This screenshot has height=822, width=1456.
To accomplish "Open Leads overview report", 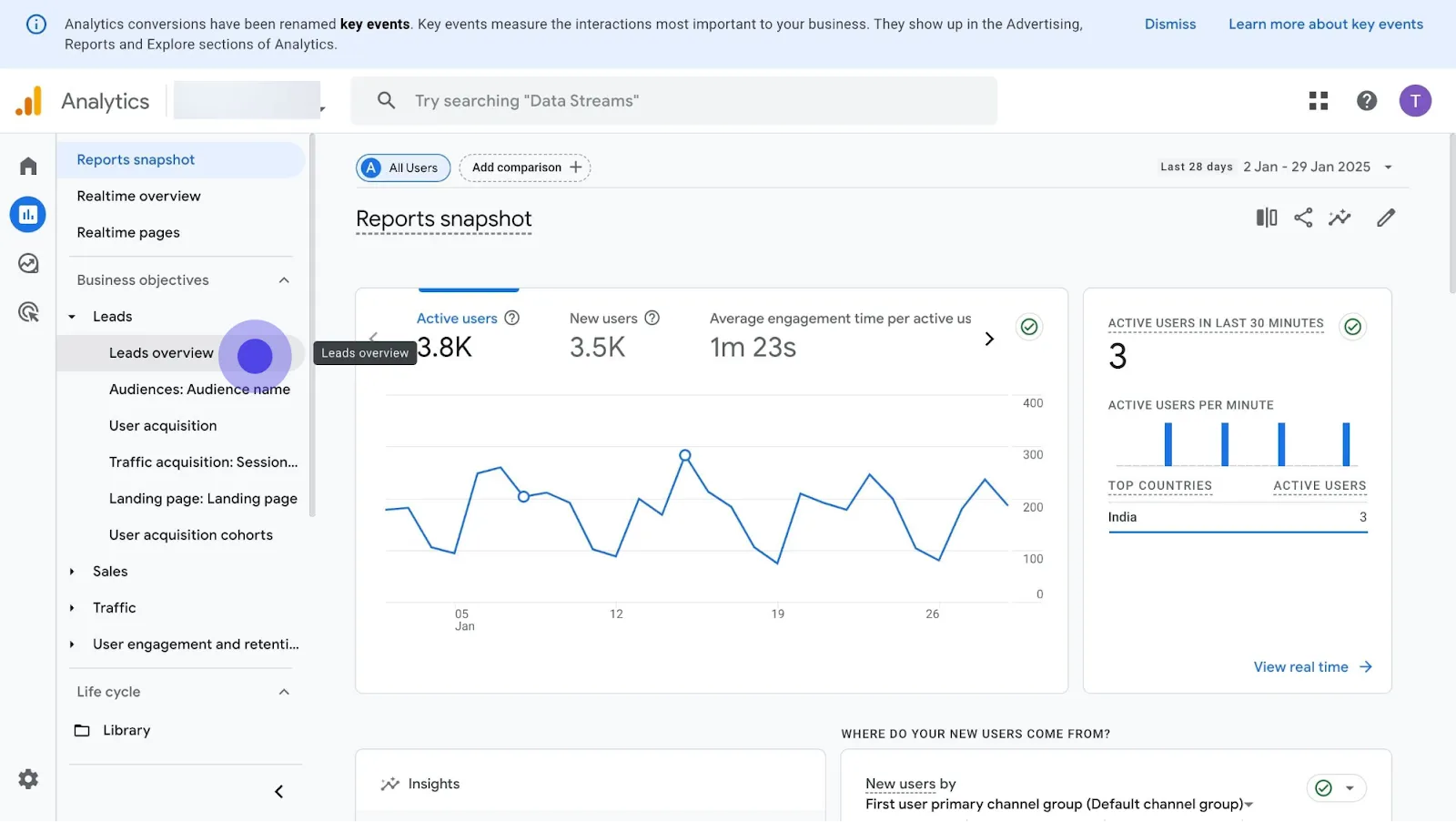I will coord(180,353).
